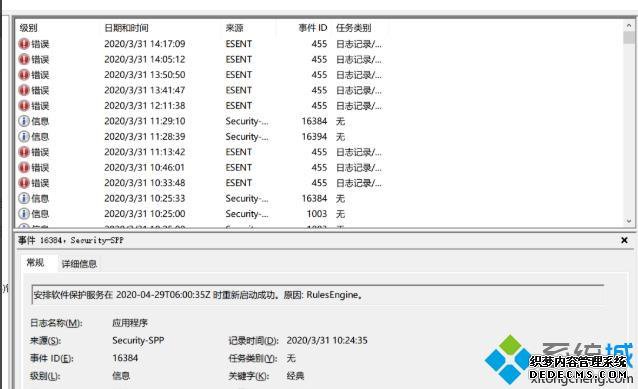638x389 pixels.
Task: Sort by 事件 ID column header
Action: click(312, 28)
